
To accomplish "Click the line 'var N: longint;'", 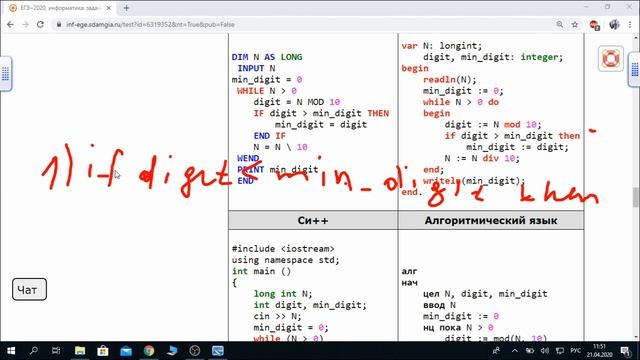I will point(442,46).
